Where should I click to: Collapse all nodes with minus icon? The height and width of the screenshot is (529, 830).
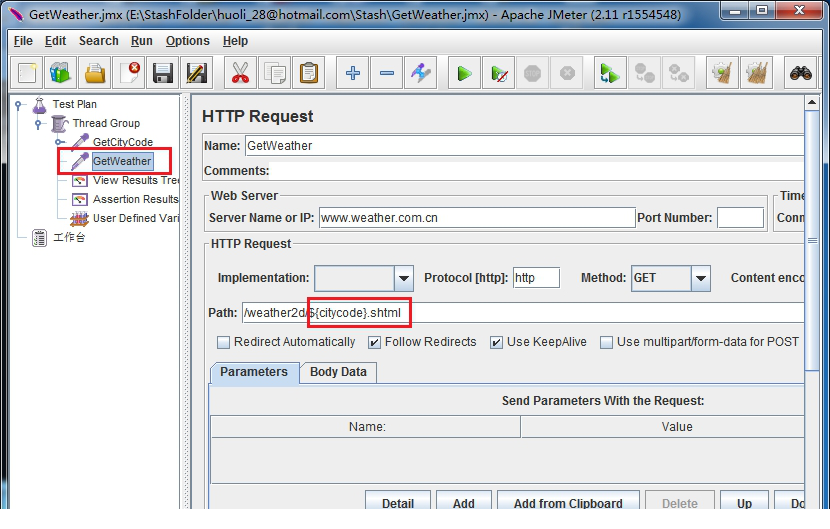click(x=386, y=73)
